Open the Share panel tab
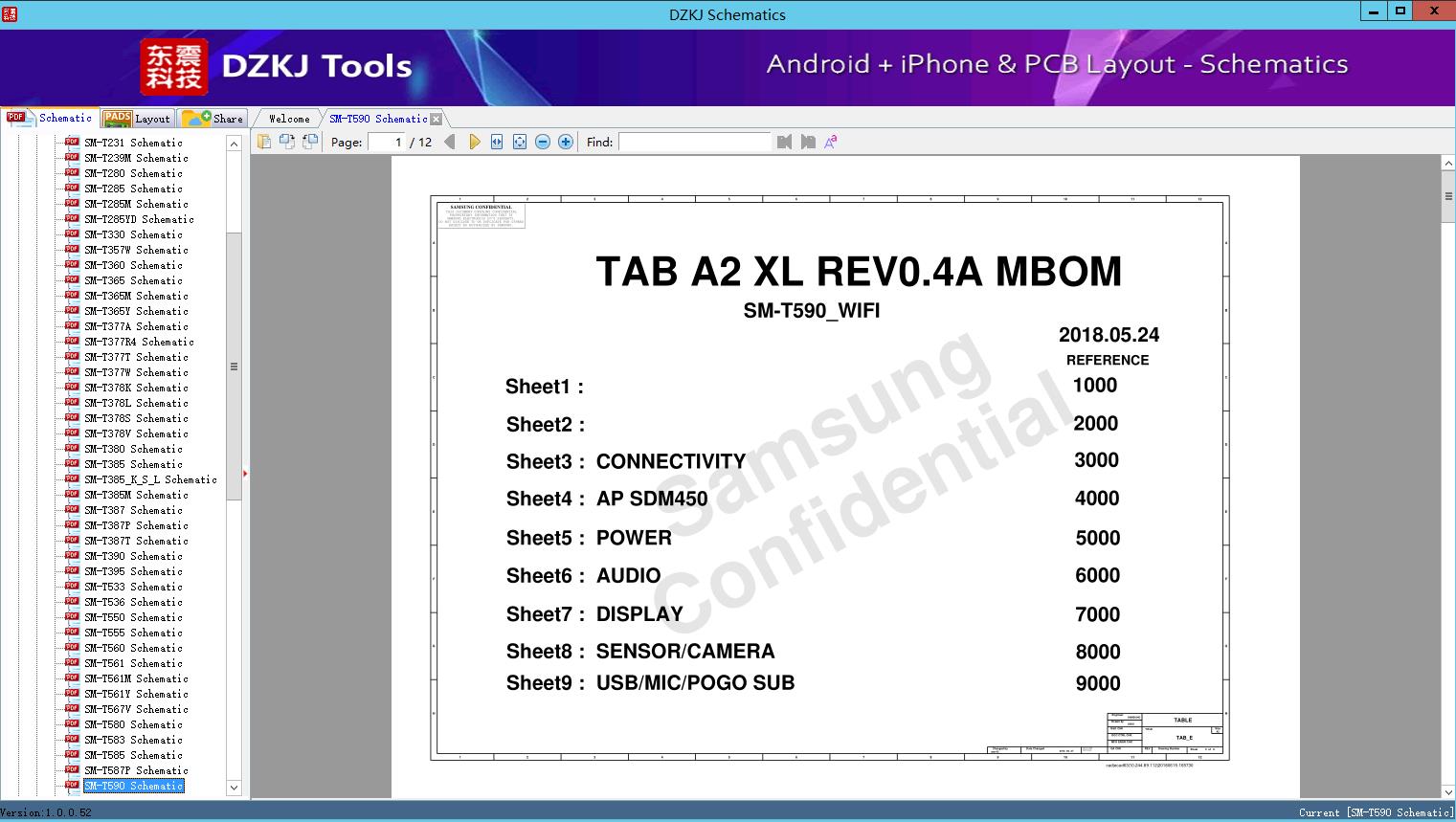The height and width of the screenshot is (822, 1456). [213, 119]
